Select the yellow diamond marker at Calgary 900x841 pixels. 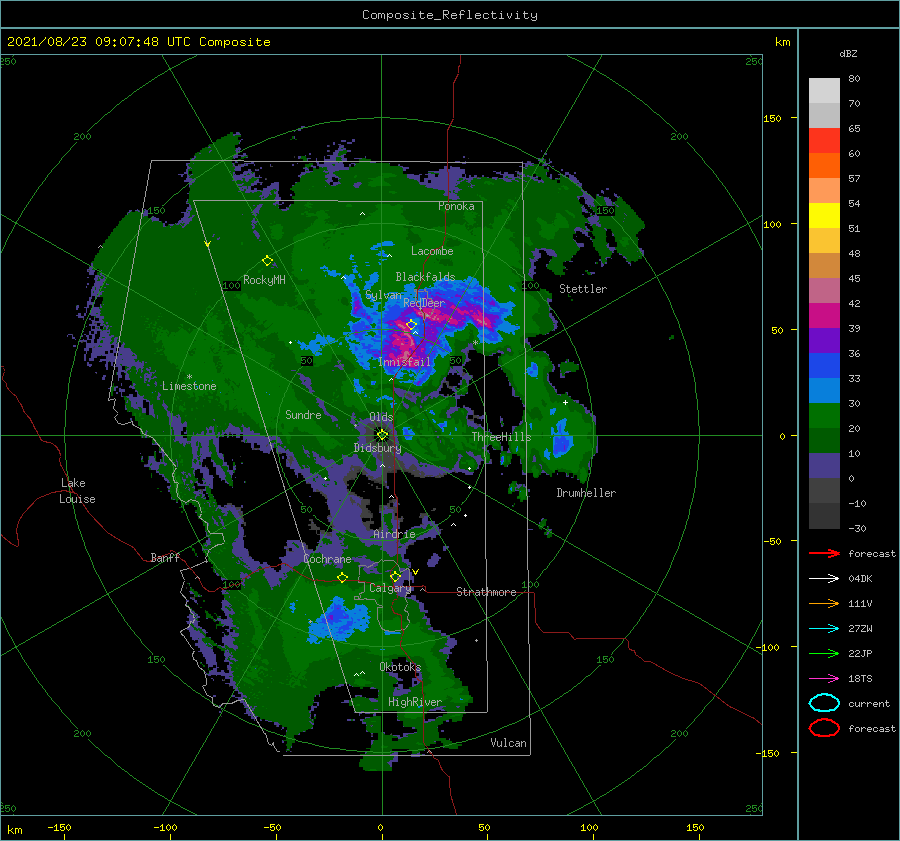395,576
